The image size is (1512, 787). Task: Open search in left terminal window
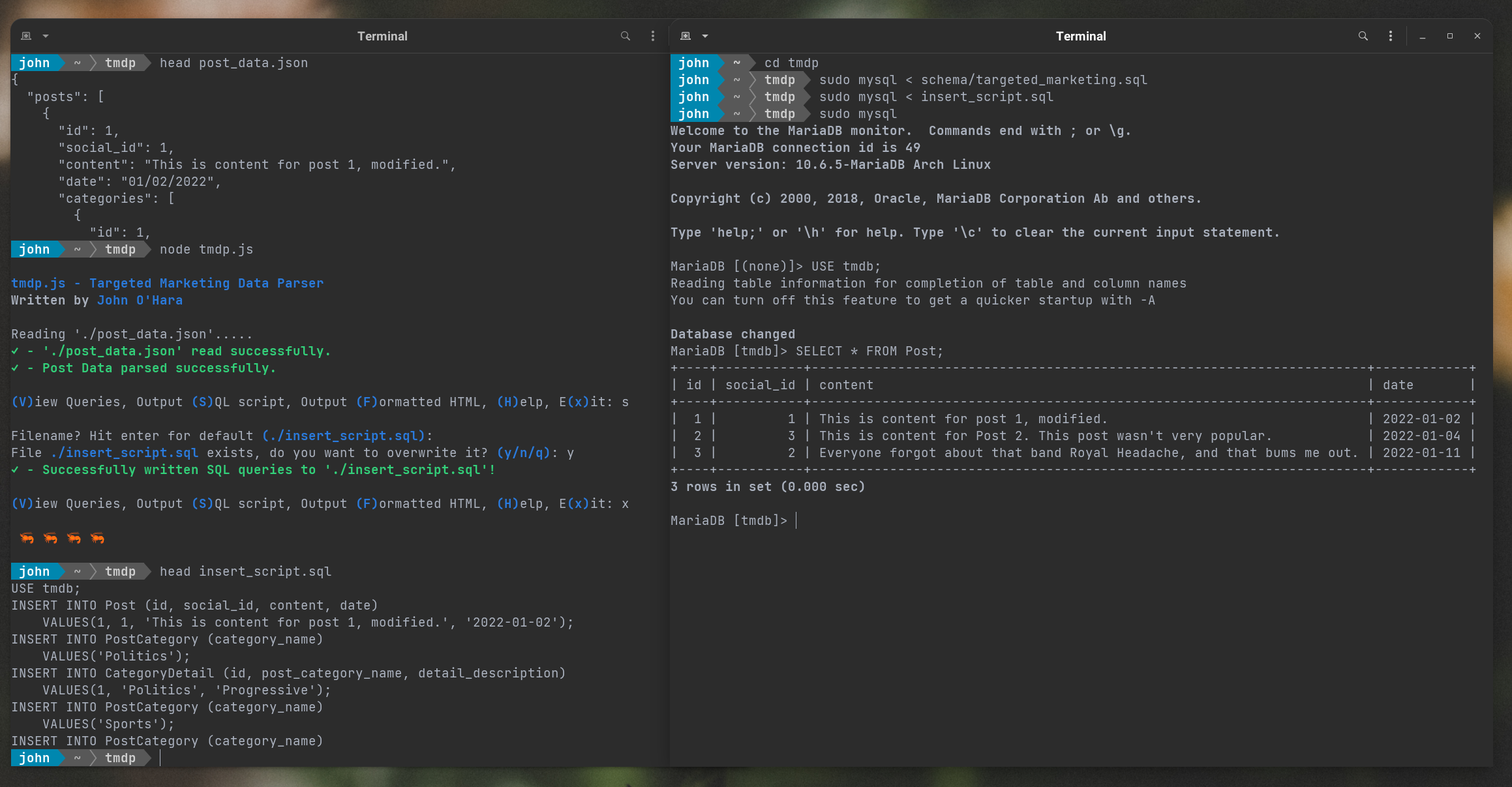click(x=626, y=36)
